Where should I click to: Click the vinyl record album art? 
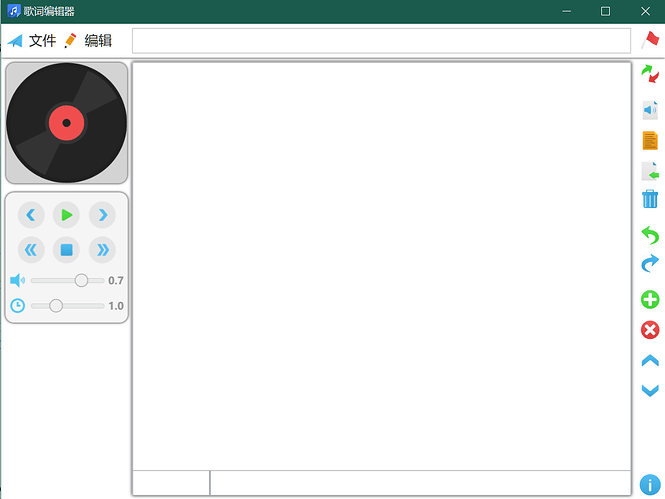(67, 123)
